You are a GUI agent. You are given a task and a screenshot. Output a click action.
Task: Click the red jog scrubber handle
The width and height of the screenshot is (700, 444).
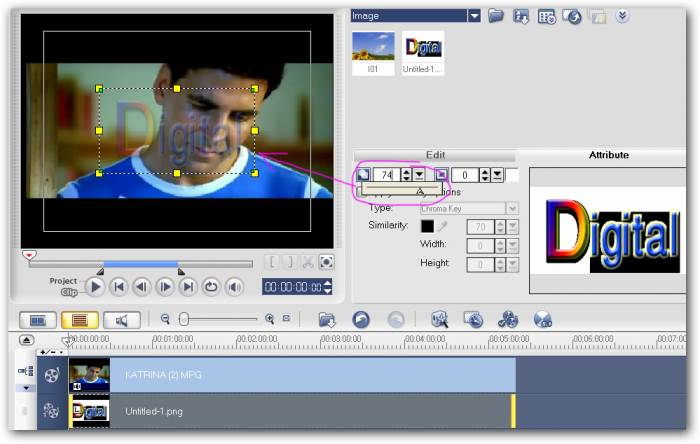(29, 255)
